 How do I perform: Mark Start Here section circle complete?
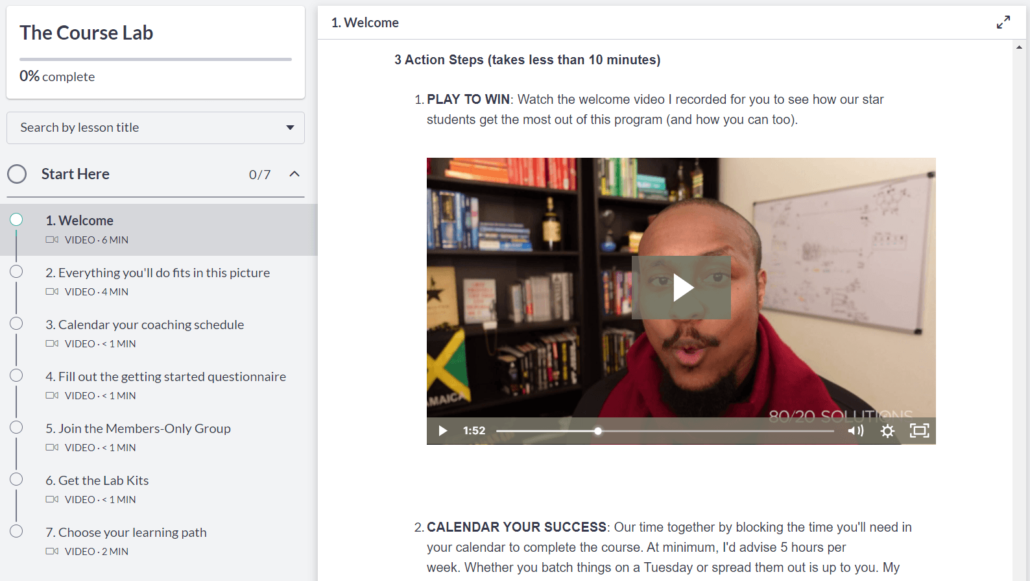point(17,174)
